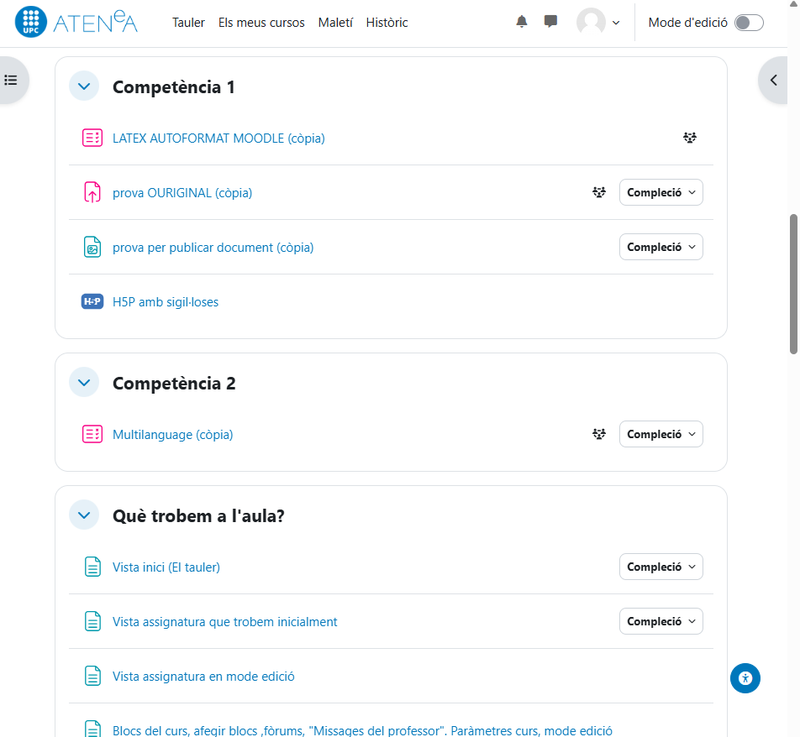The image size is (800, 737).
Task: Click the group mode icon beside LATEX AUTOFORMAT MOODLE
Action: [689, 138]
